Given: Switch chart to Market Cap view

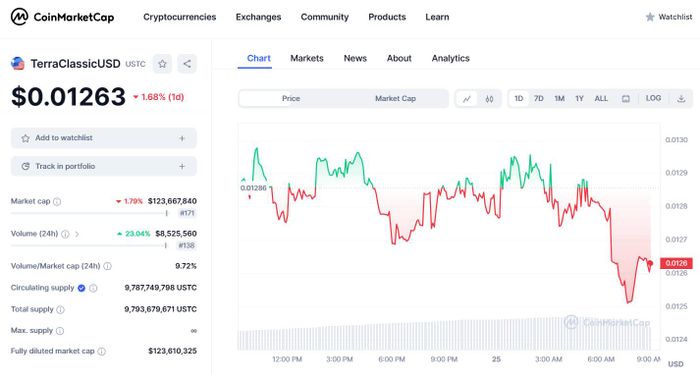Looking at the screenshot, I should coord(396,99).
